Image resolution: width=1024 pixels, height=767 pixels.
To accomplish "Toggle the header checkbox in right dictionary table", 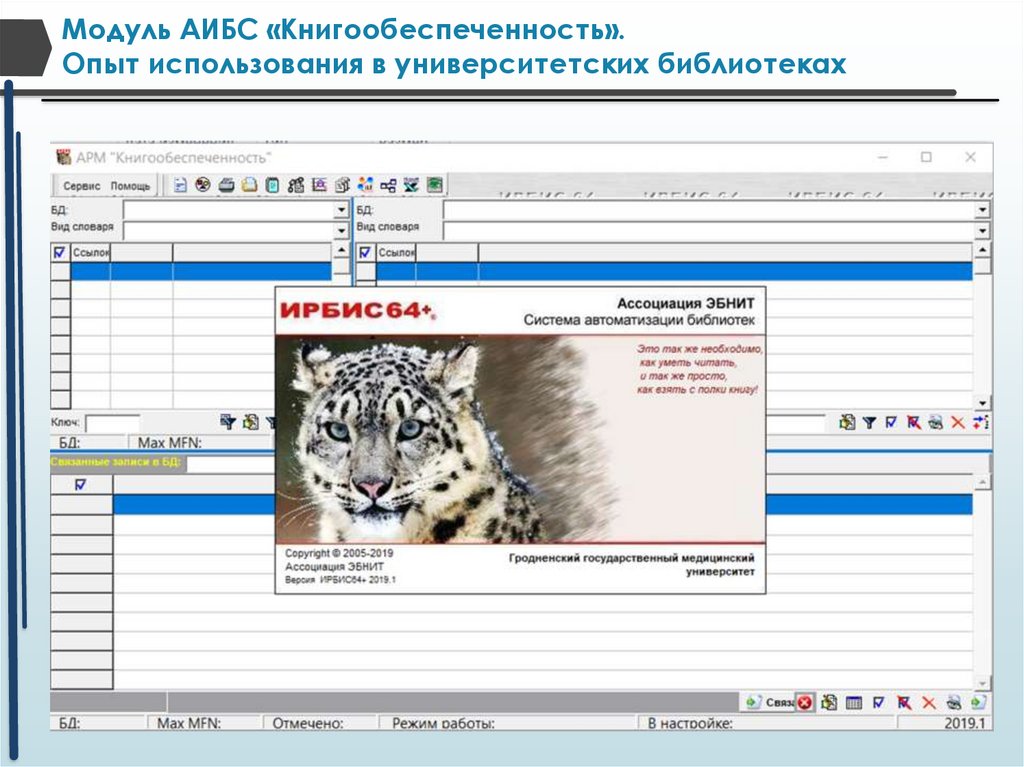I will [365, 252].
